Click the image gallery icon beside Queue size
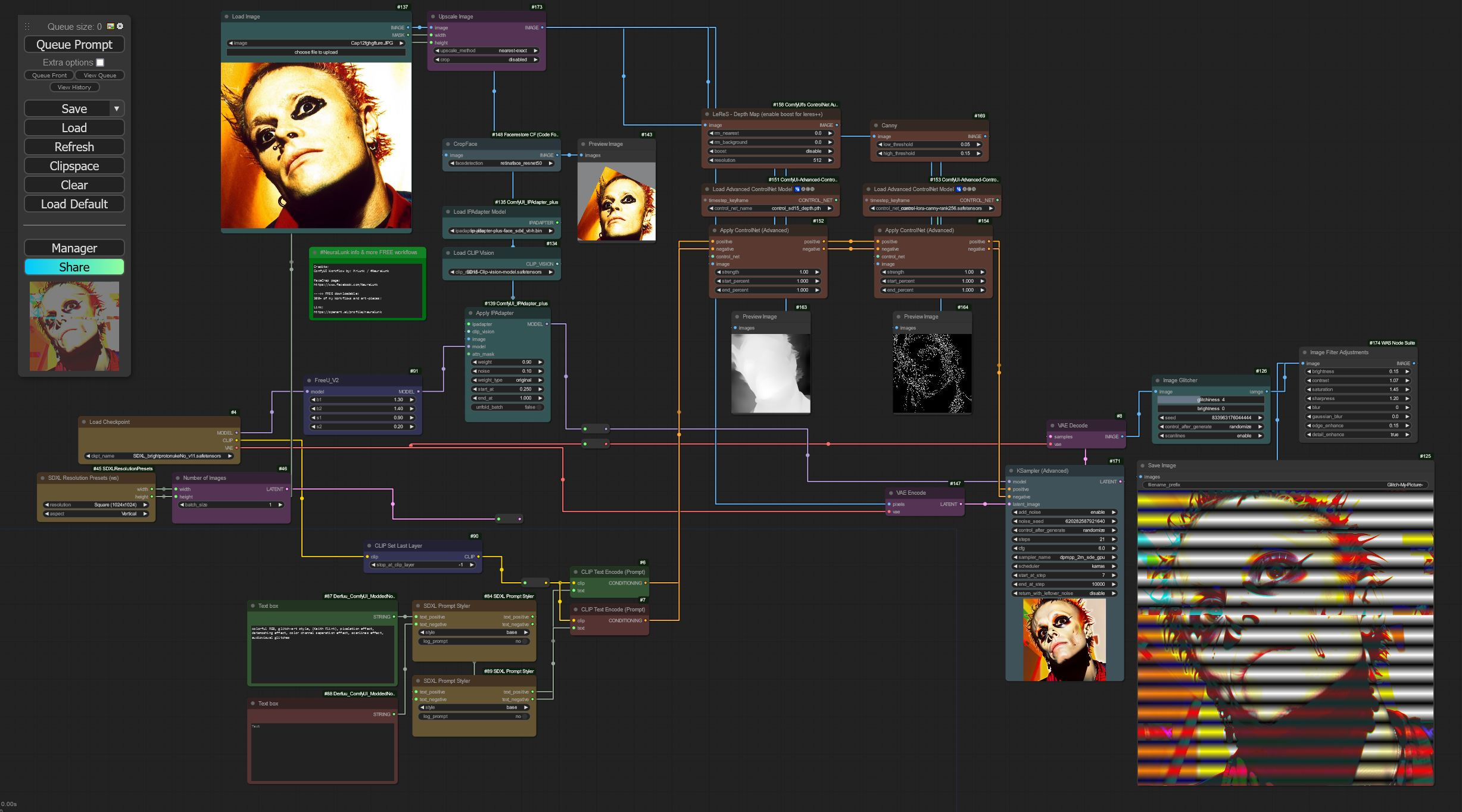 (x=110, y=26)
